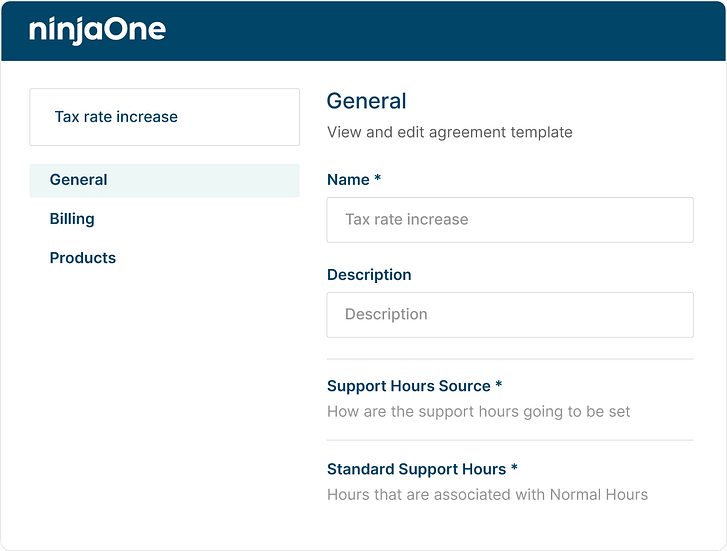The width and height of the screenshot is (727, 551).
Task: Click the Description field label
Action: coord(369,275)
